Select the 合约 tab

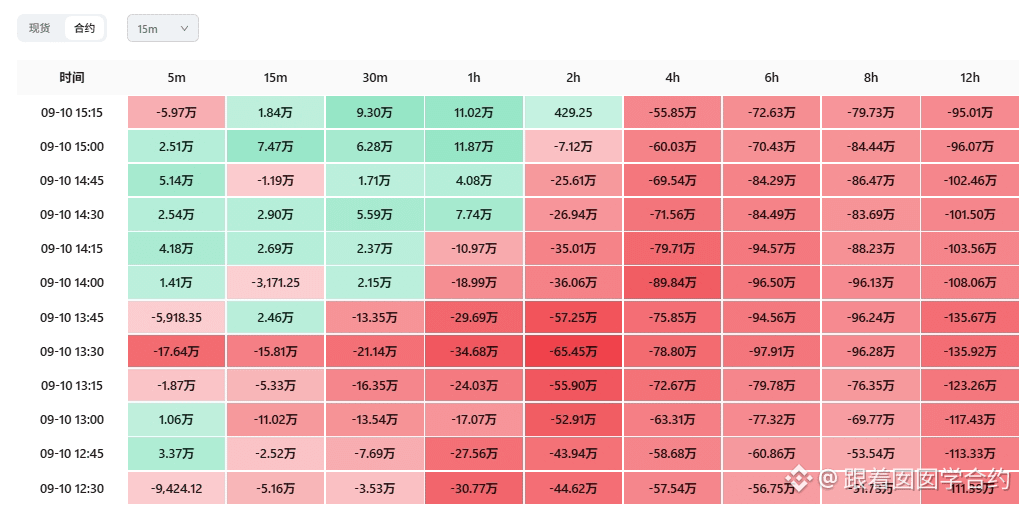click(84, 29)
